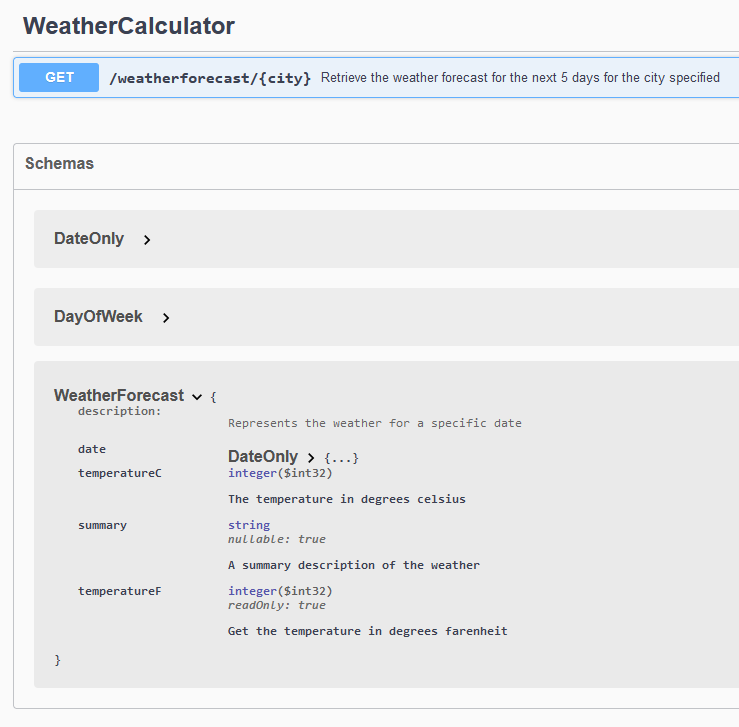The height and width of the screenshot is (727, 739).
Task: Click the GET method badge
Action: tap(59, 77)
